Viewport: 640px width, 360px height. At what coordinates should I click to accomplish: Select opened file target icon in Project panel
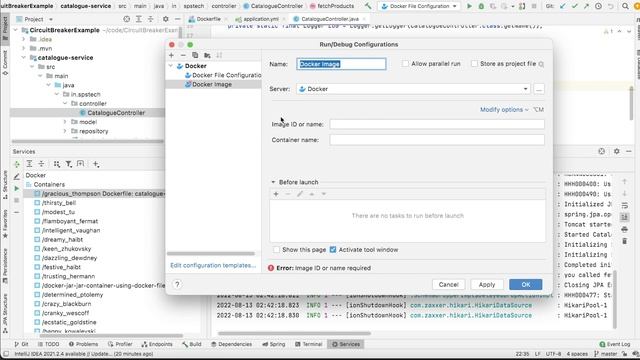(127, 19)
